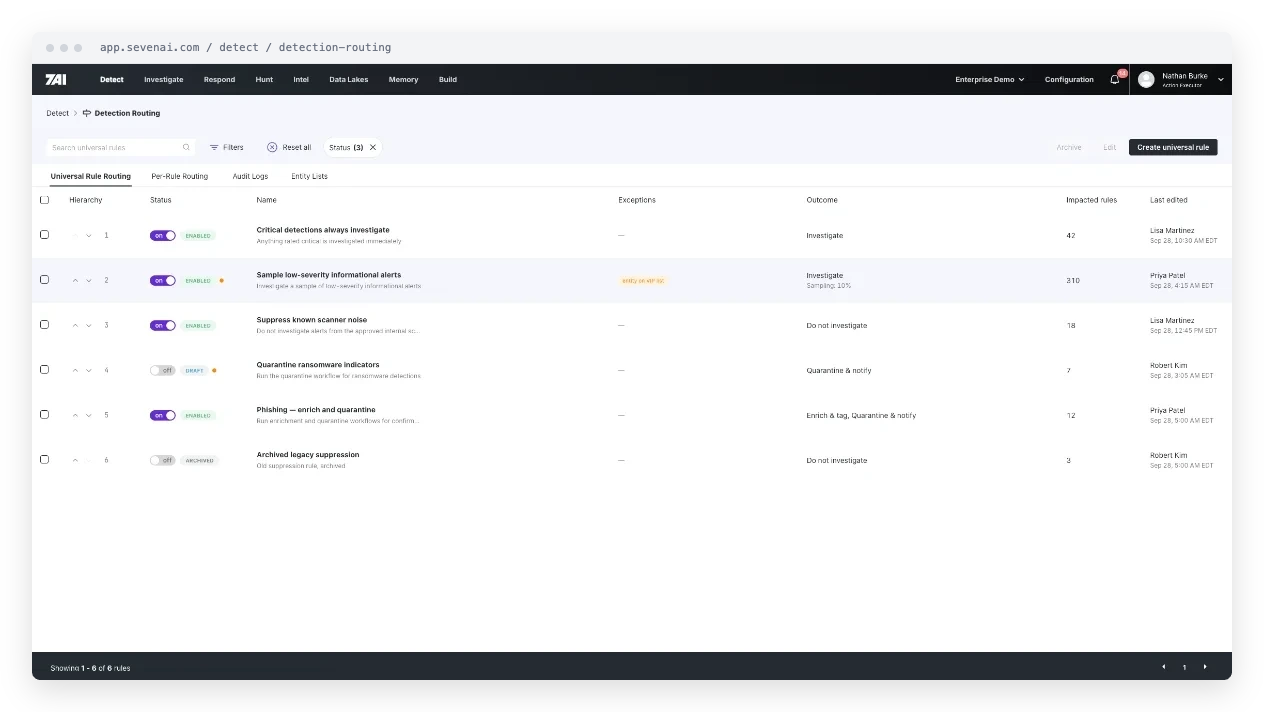Go to Detect breadcrumb link
Viewport: 1264px width, 712px height.
[x=58, y=113]
